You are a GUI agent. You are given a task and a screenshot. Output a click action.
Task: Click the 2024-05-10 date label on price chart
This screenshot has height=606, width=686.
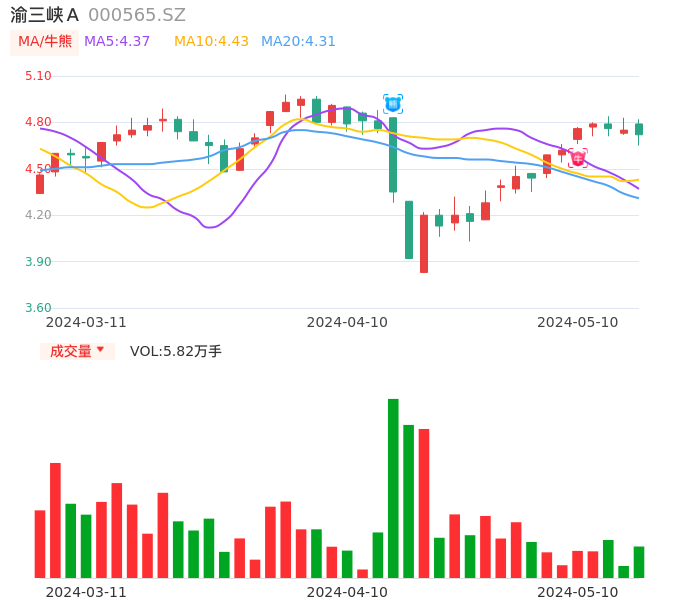coord(577,322)
